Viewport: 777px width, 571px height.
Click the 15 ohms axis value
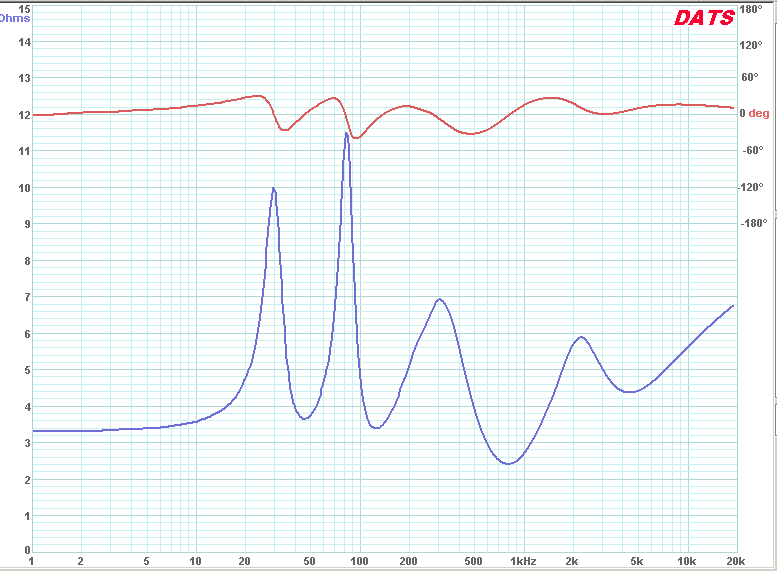tap(24, 9)
